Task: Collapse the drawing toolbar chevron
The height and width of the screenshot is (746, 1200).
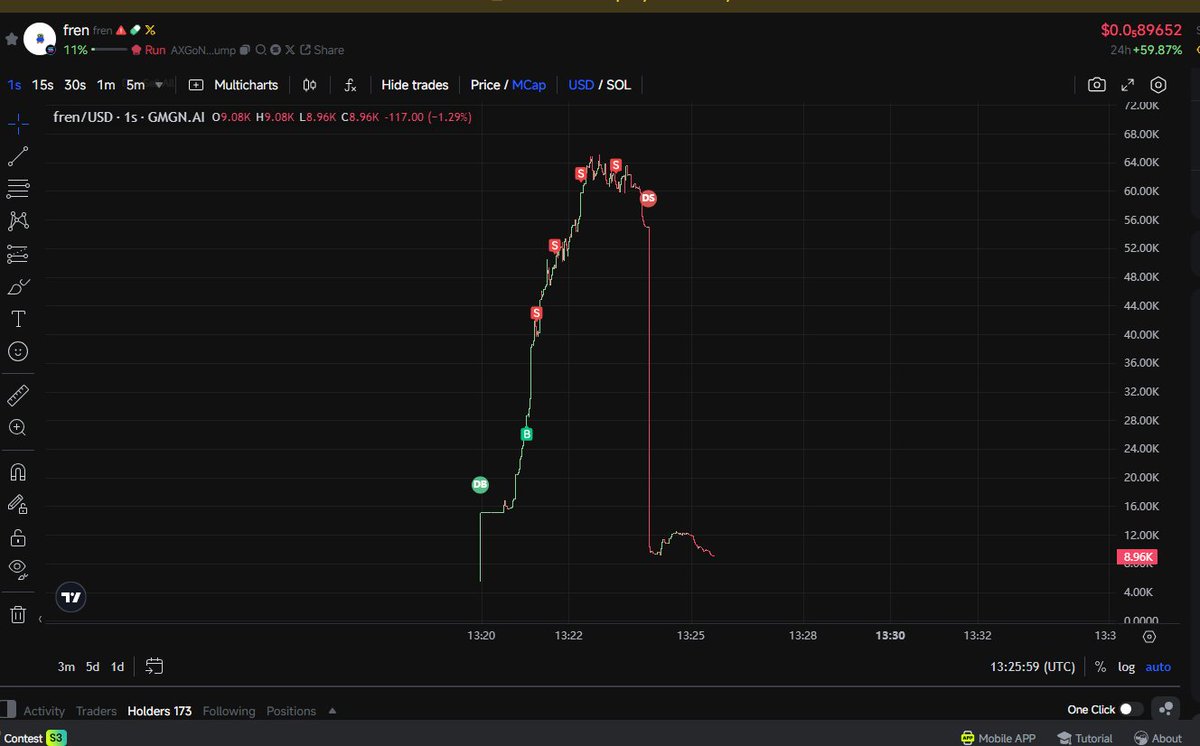Action: click(40, 620)
